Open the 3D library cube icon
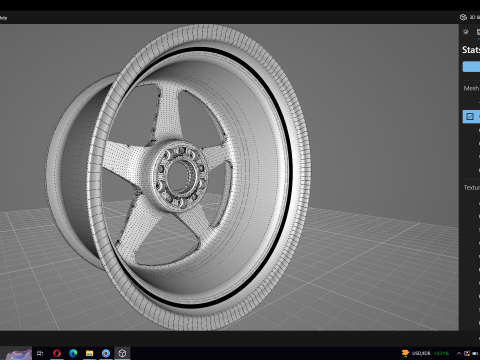The width and height of the screenshot is (480, 360). [463, 17]
